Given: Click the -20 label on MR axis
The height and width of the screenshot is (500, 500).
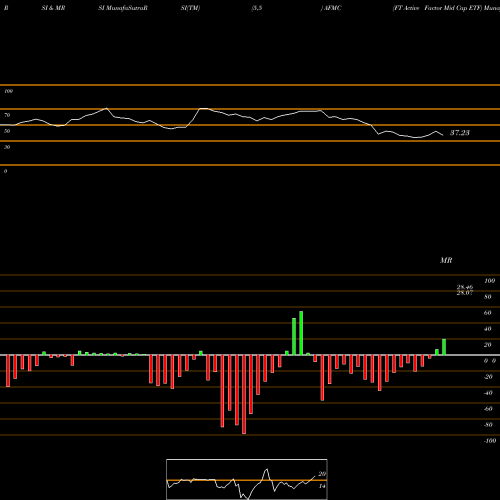Looking at the screenshot, I should tap(488, 377).
